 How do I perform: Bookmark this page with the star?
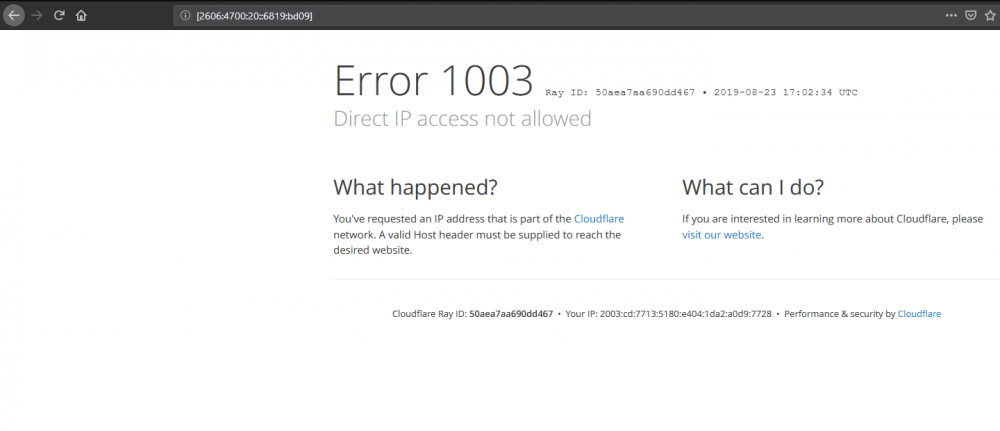(x=989, y=16)
